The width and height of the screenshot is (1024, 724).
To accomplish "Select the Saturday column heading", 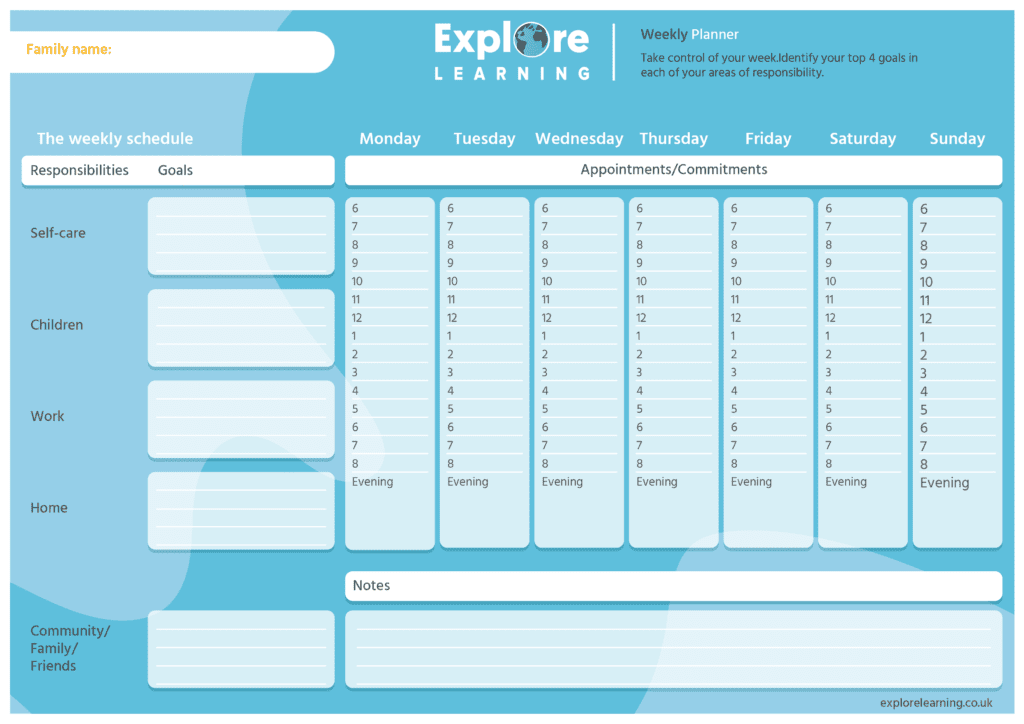I will pyautogui.click(x=863, y=138).
